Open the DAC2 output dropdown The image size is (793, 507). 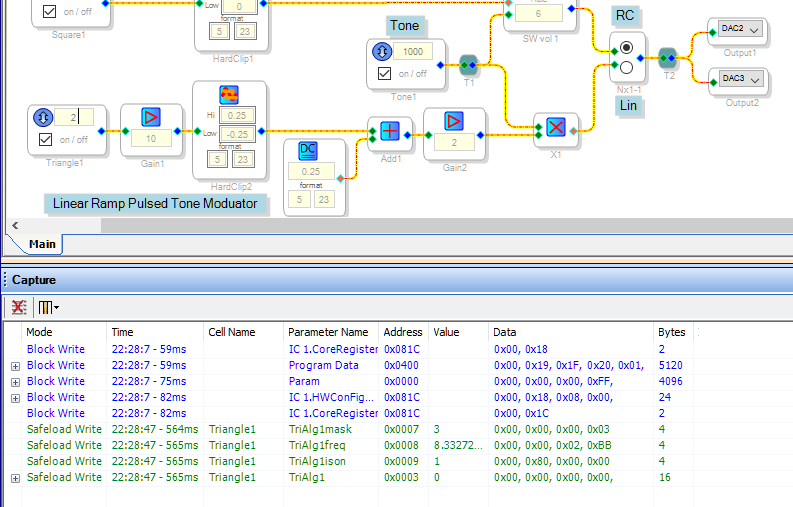pos(740,29)
